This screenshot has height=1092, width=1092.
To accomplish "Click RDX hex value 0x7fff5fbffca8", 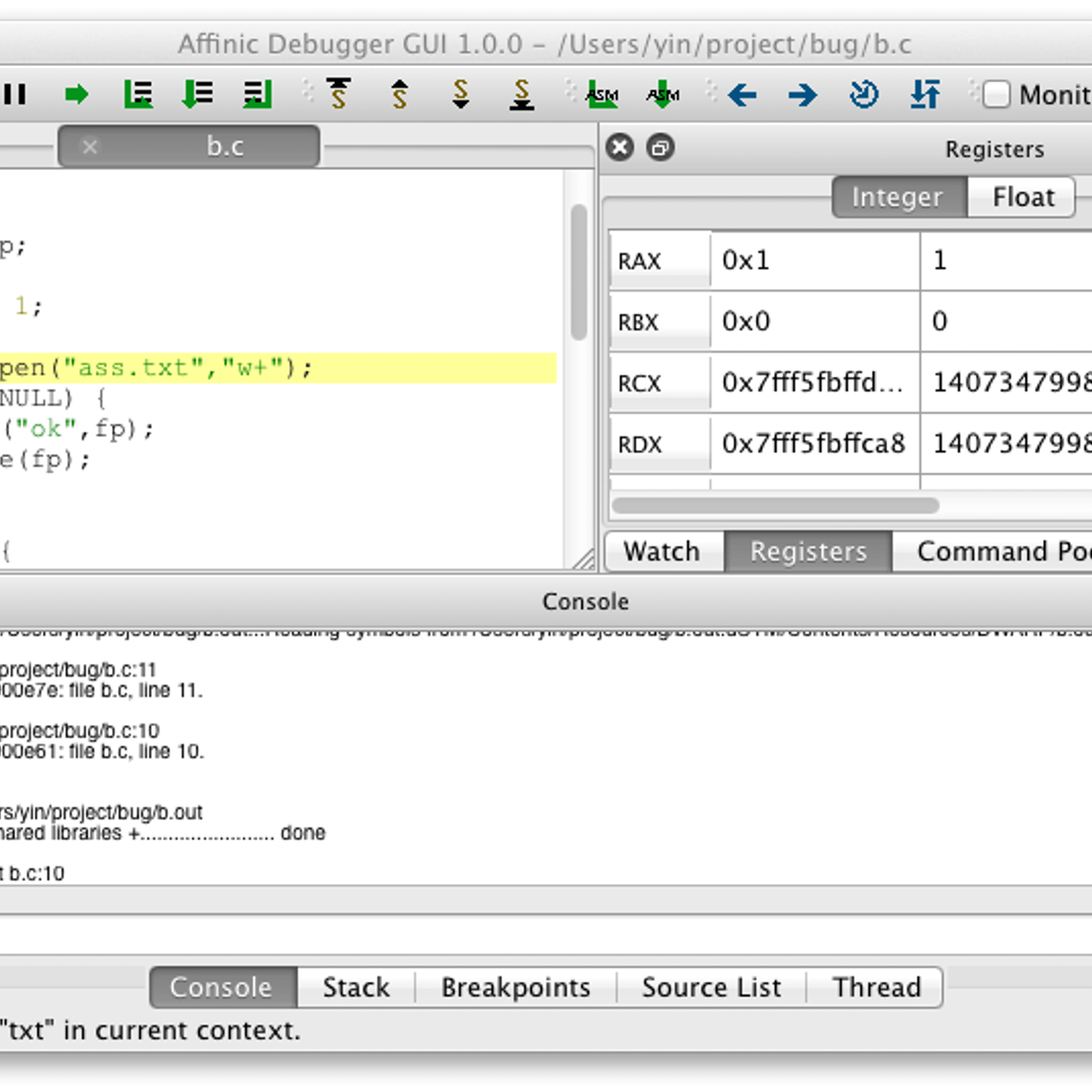I will pos(815,444).
